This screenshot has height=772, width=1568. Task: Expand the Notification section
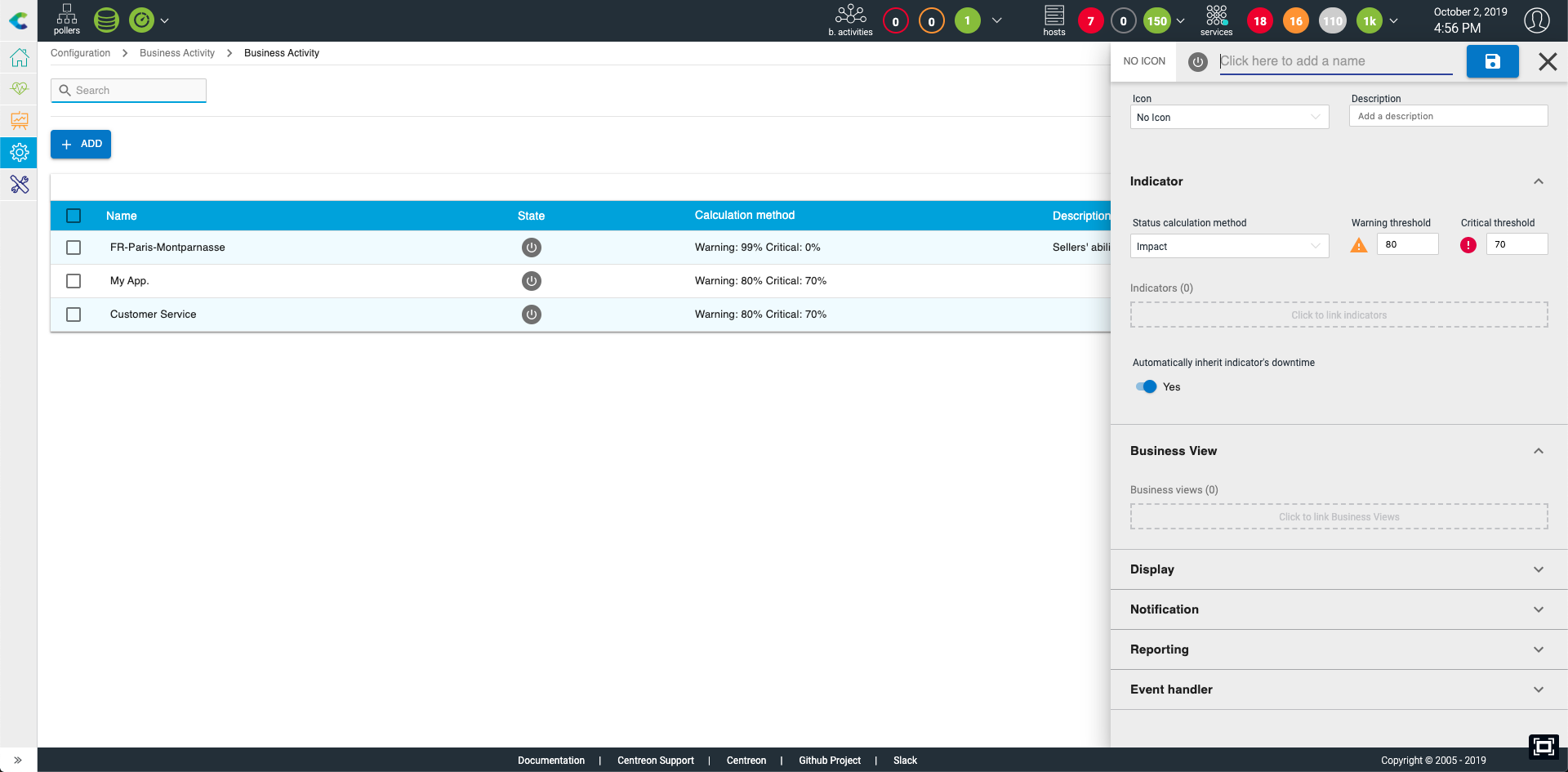pos(1338,609)
